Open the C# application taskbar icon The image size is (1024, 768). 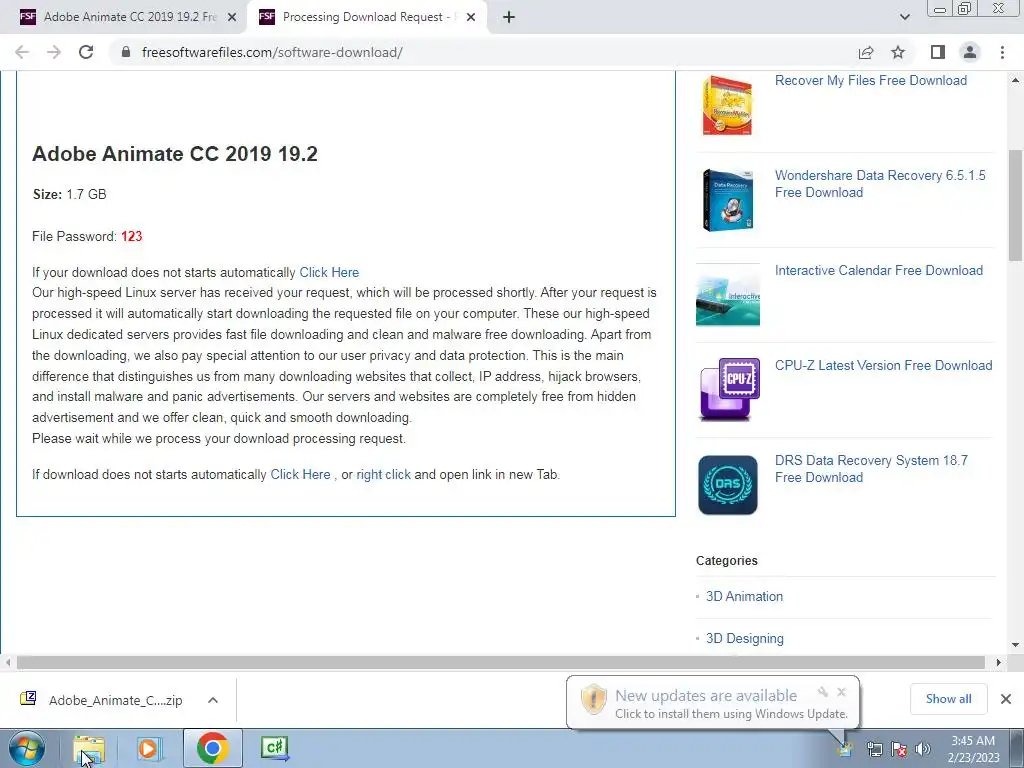tap(274, 748)
